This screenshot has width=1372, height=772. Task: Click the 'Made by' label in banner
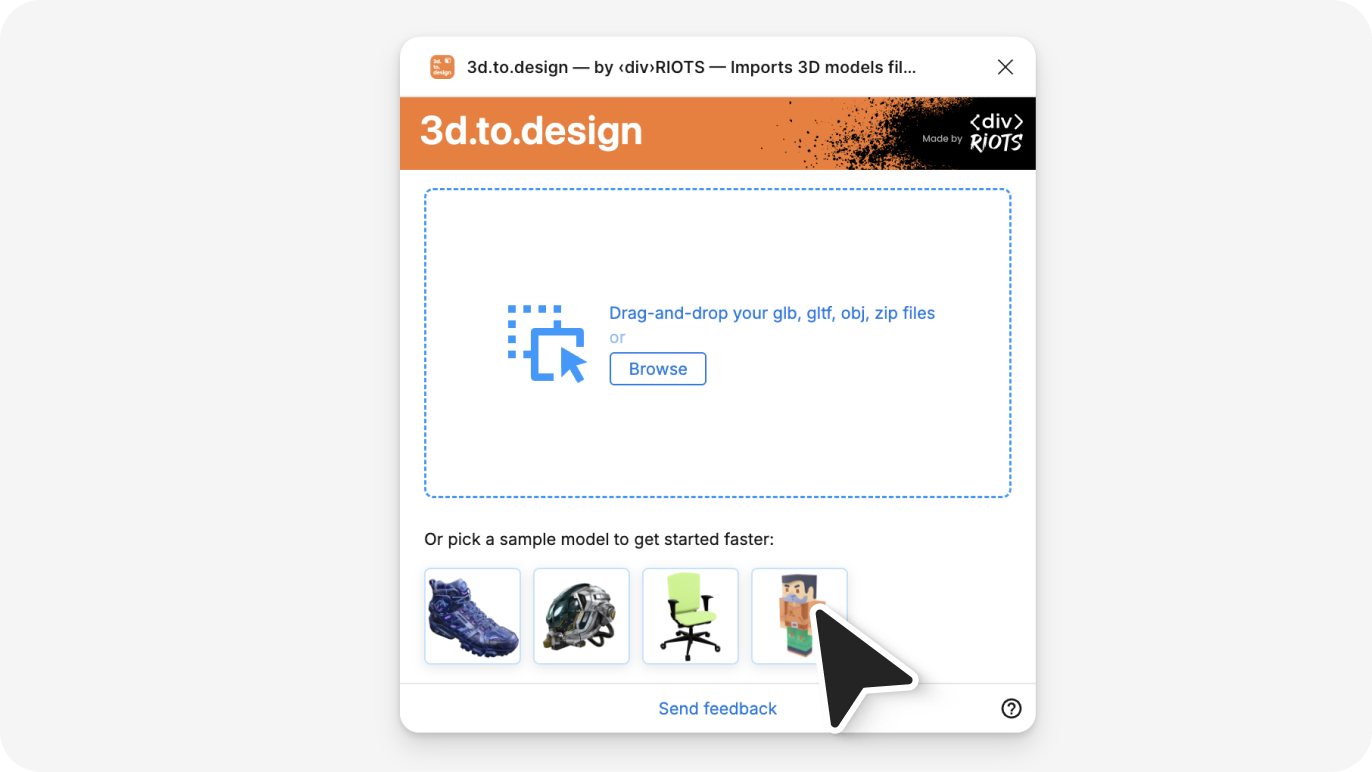point(941,139)
